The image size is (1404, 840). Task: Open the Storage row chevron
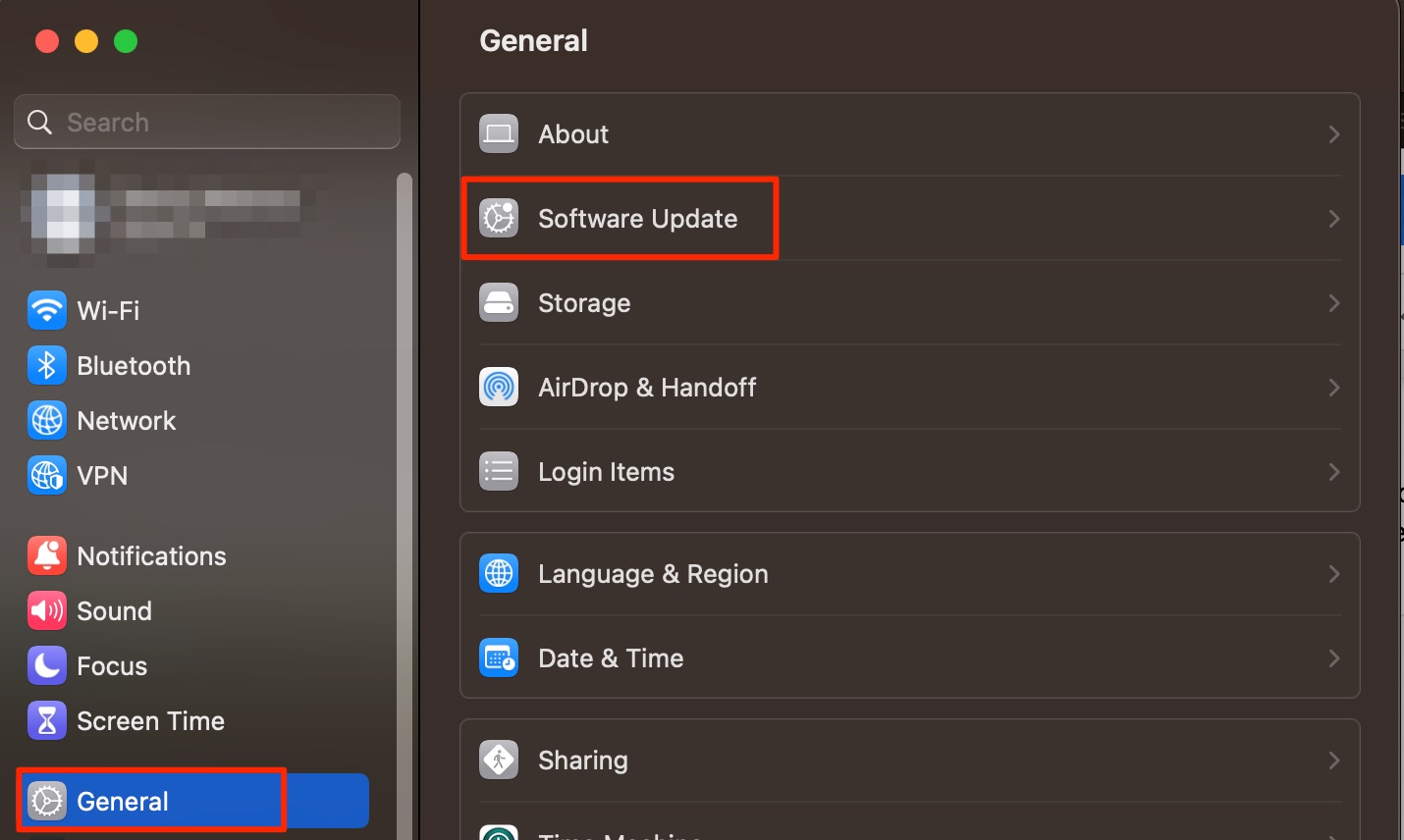point(1334,303)
